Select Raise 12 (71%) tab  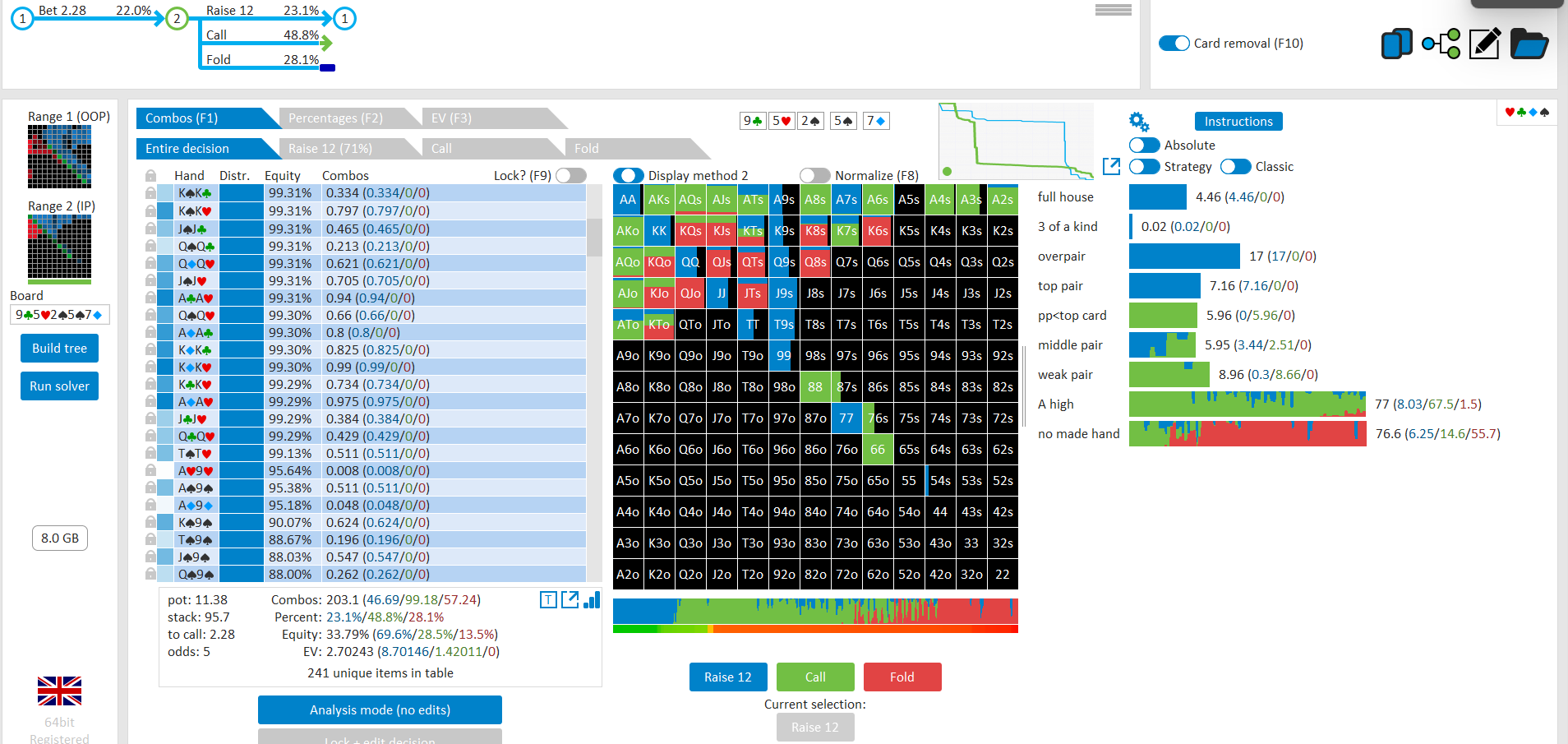point(351,149)
